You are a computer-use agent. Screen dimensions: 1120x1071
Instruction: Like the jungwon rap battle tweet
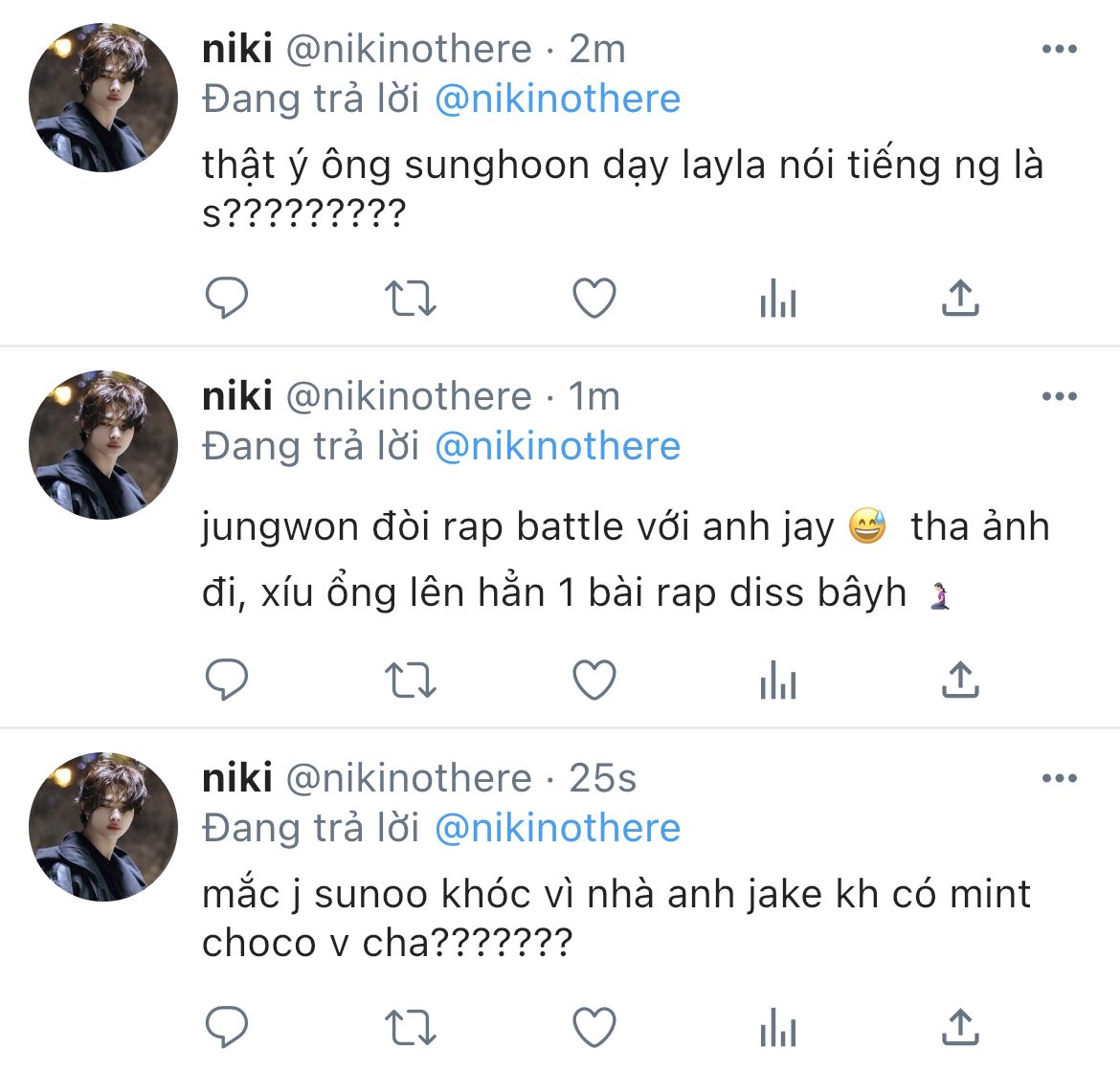point(594,679)
